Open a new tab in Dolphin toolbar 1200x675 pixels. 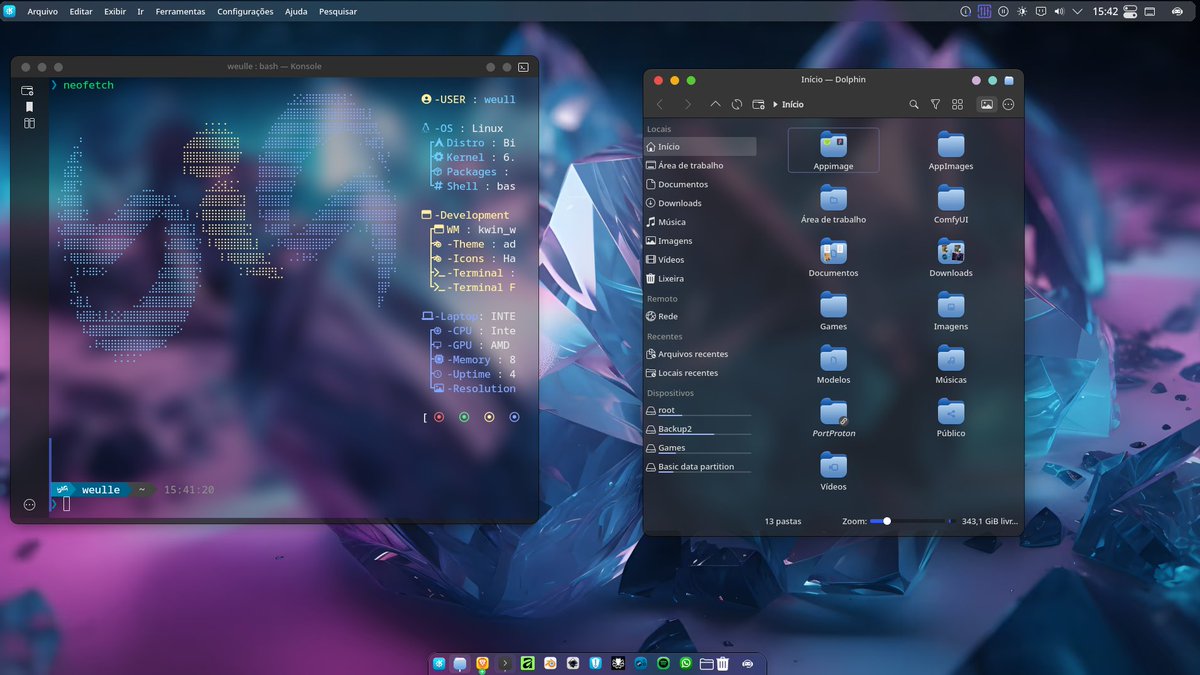[x=758, y=104]
